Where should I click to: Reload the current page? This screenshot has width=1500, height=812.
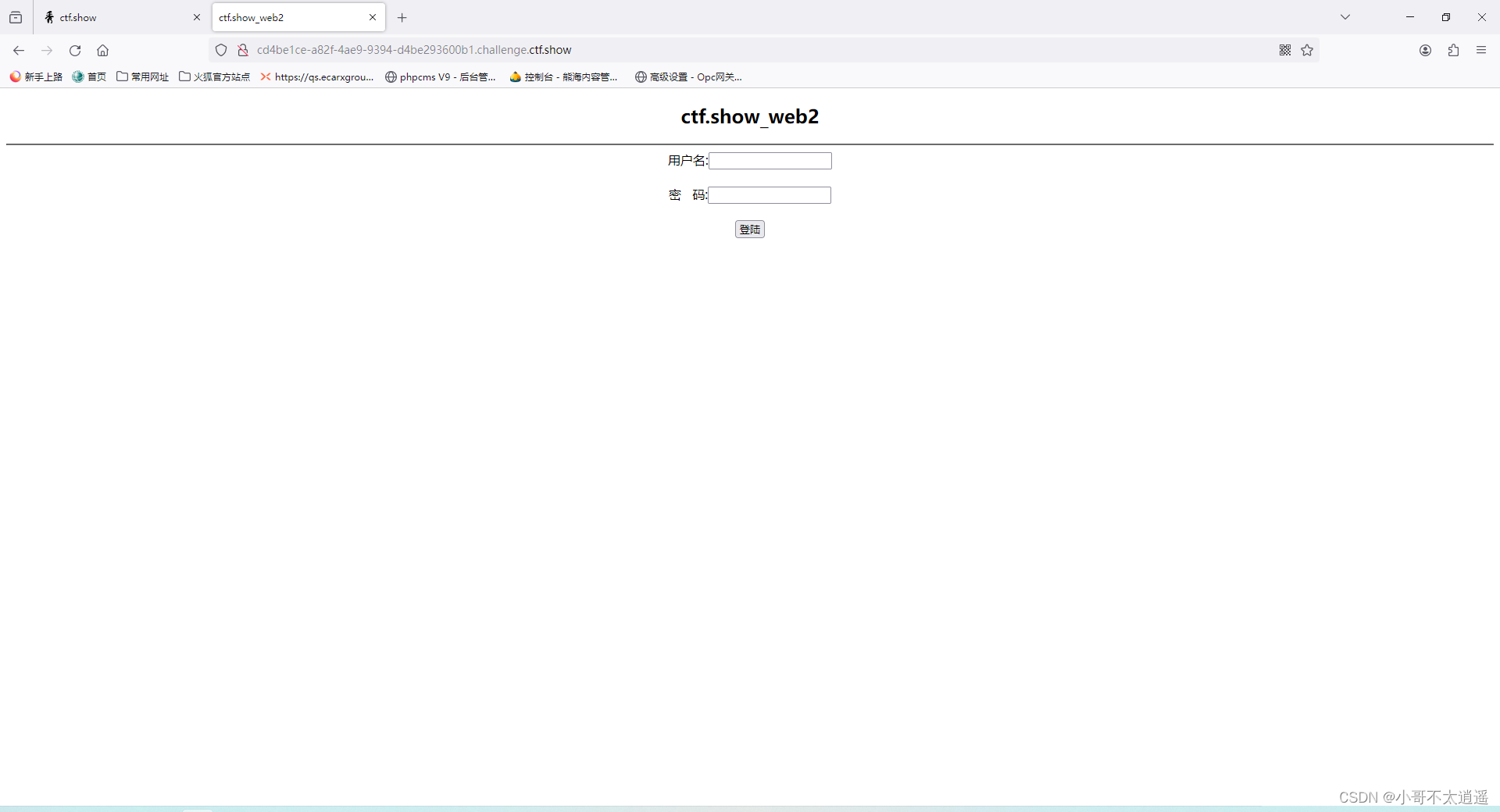pyautogui.click(x=75, y=50)
